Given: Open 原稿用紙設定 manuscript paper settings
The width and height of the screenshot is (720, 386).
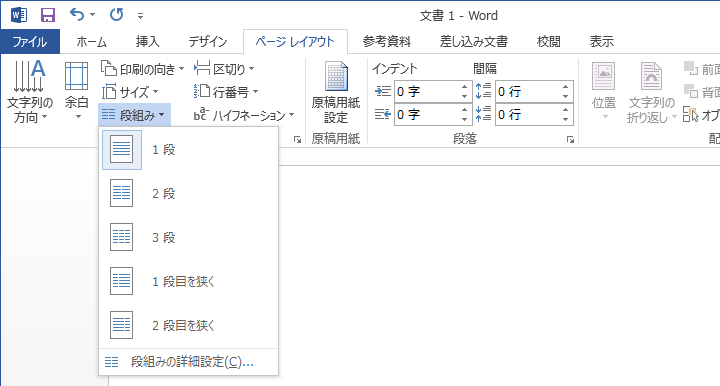Looking at the screenshot, I should coord(336,92).
